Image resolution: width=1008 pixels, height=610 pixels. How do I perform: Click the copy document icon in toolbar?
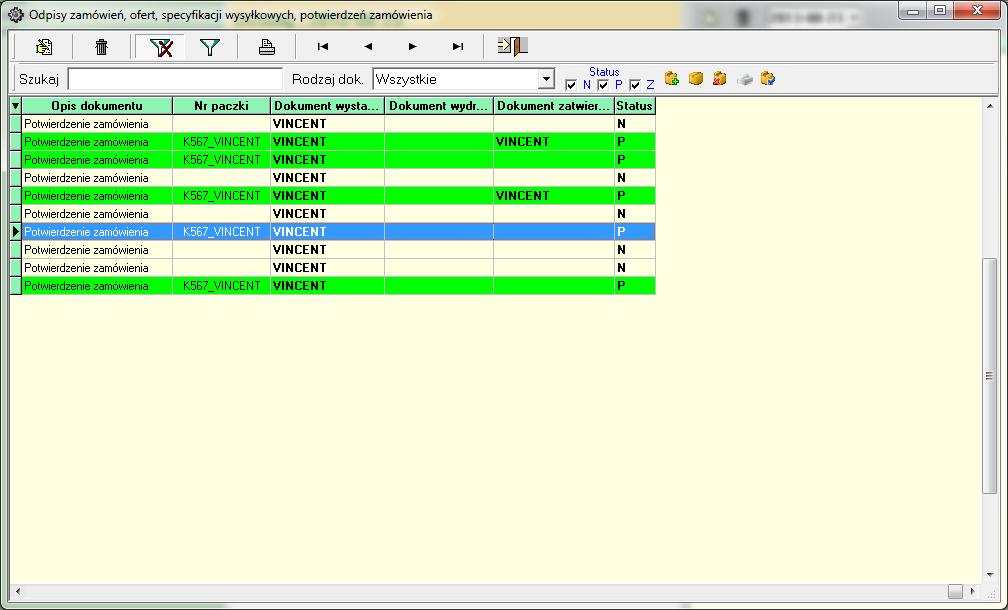click(44, 46)
